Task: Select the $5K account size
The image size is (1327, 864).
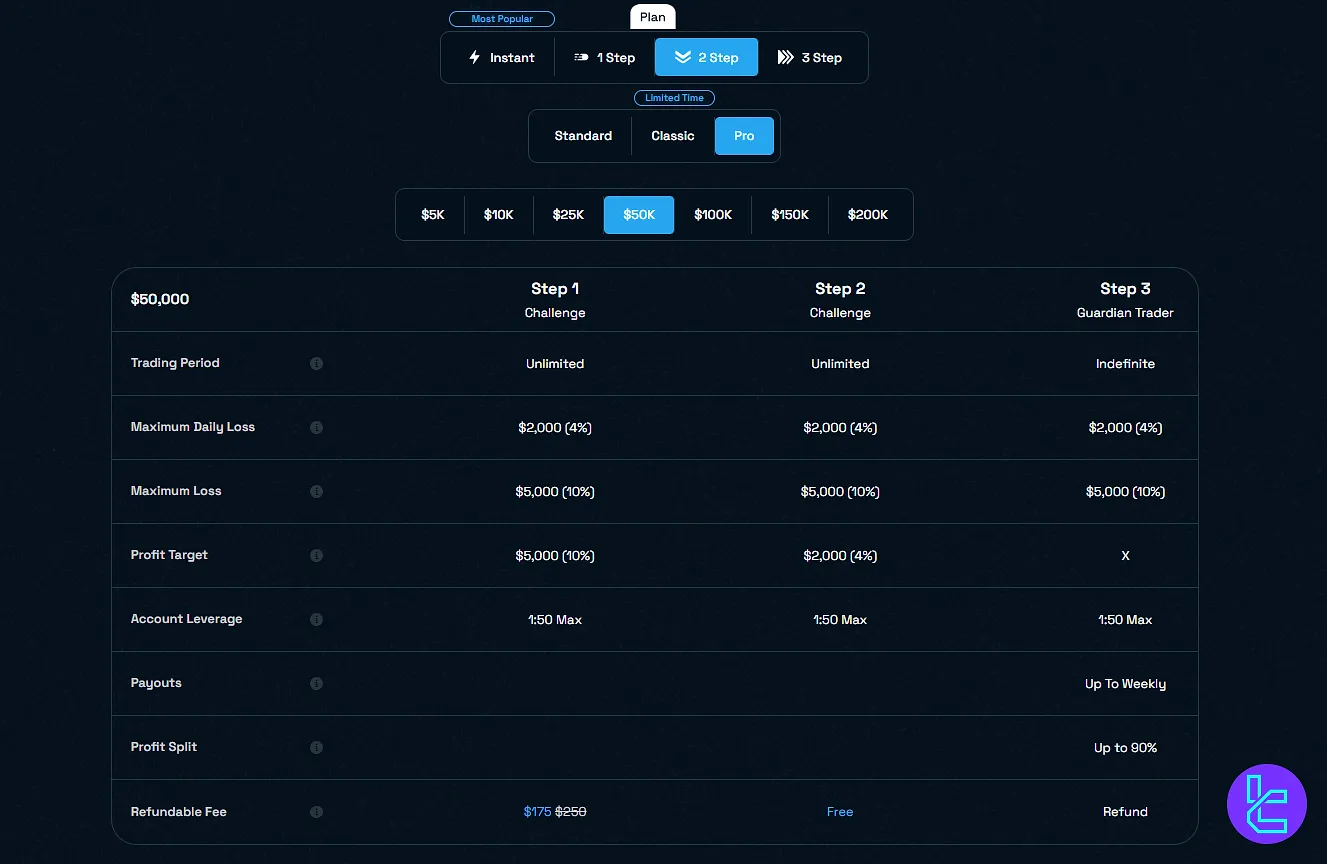Action: [x=432, y=215]
